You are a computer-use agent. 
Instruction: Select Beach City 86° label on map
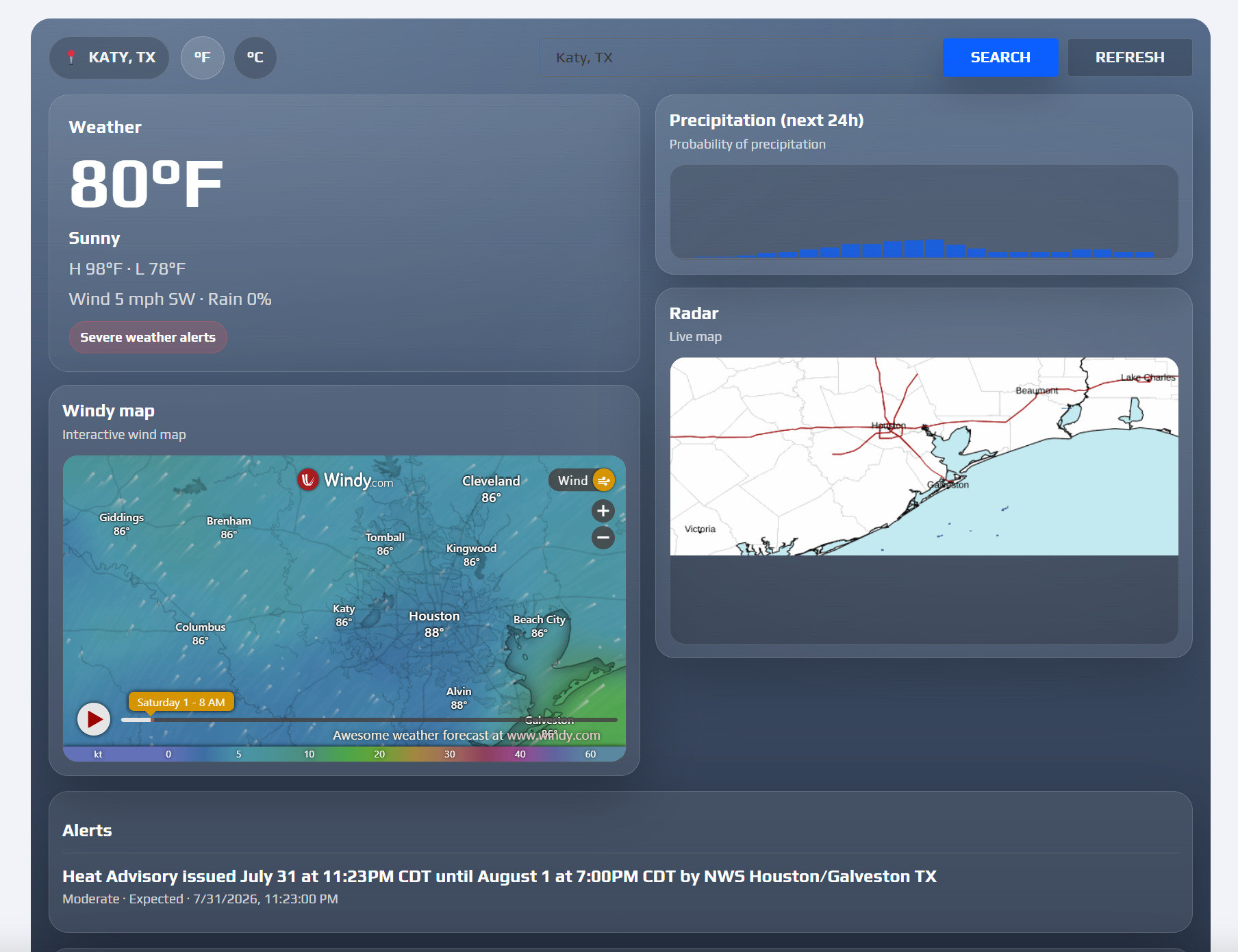point(540,626)
